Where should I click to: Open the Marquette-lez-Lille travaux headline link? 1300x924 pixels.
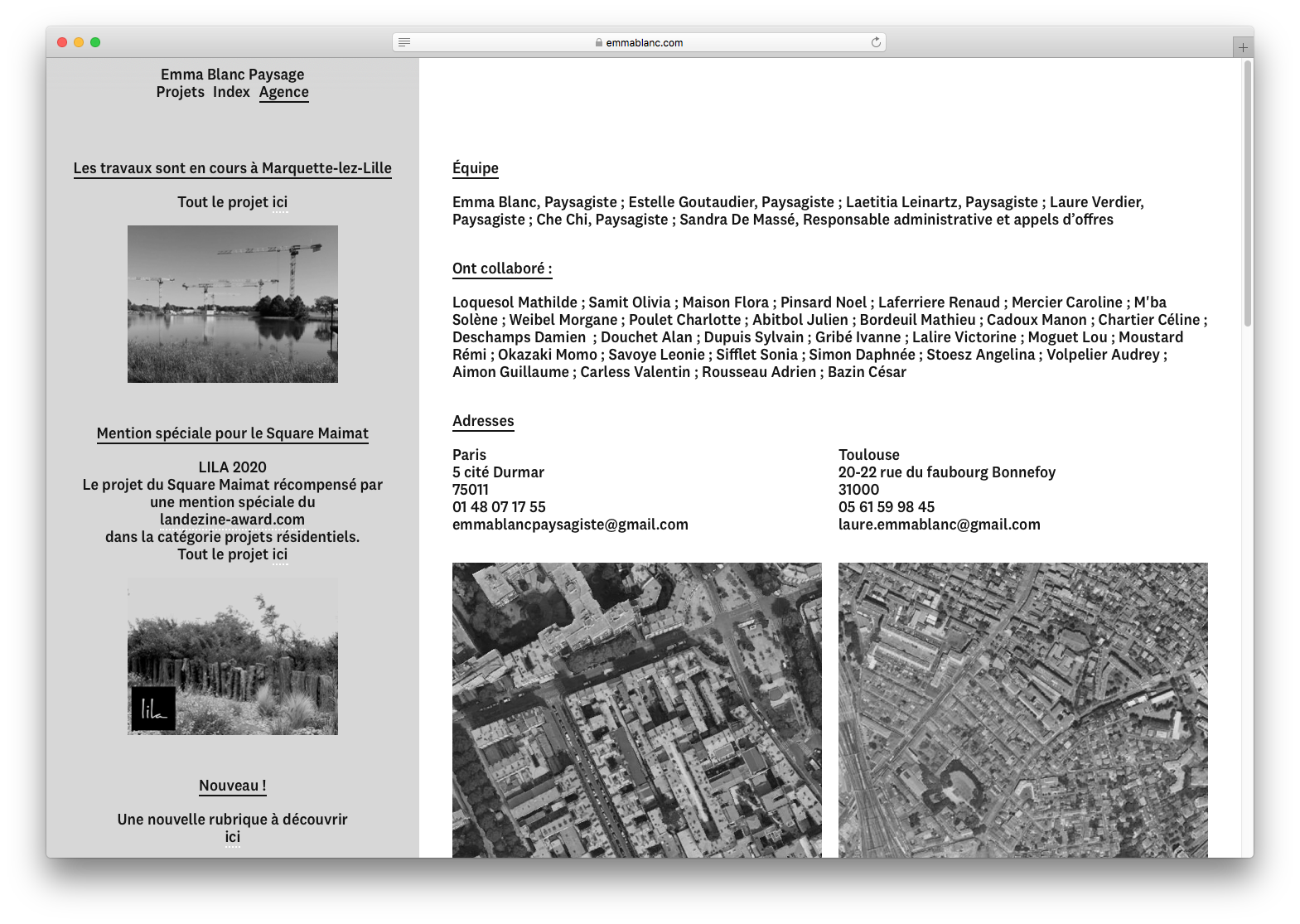tap(232, 168)
